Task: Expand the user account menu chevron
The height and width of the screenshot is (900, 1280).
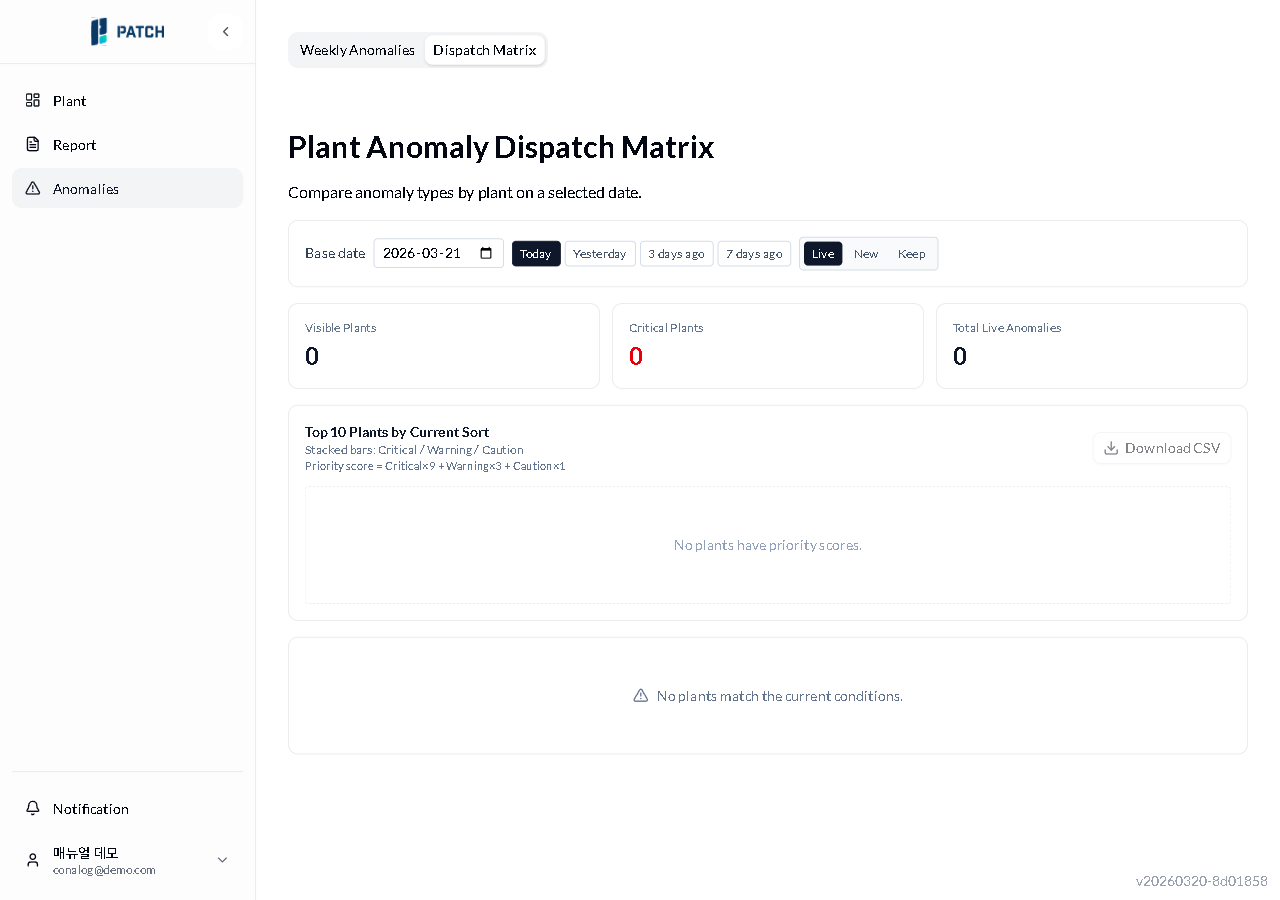Action: [x=222, y=860]
